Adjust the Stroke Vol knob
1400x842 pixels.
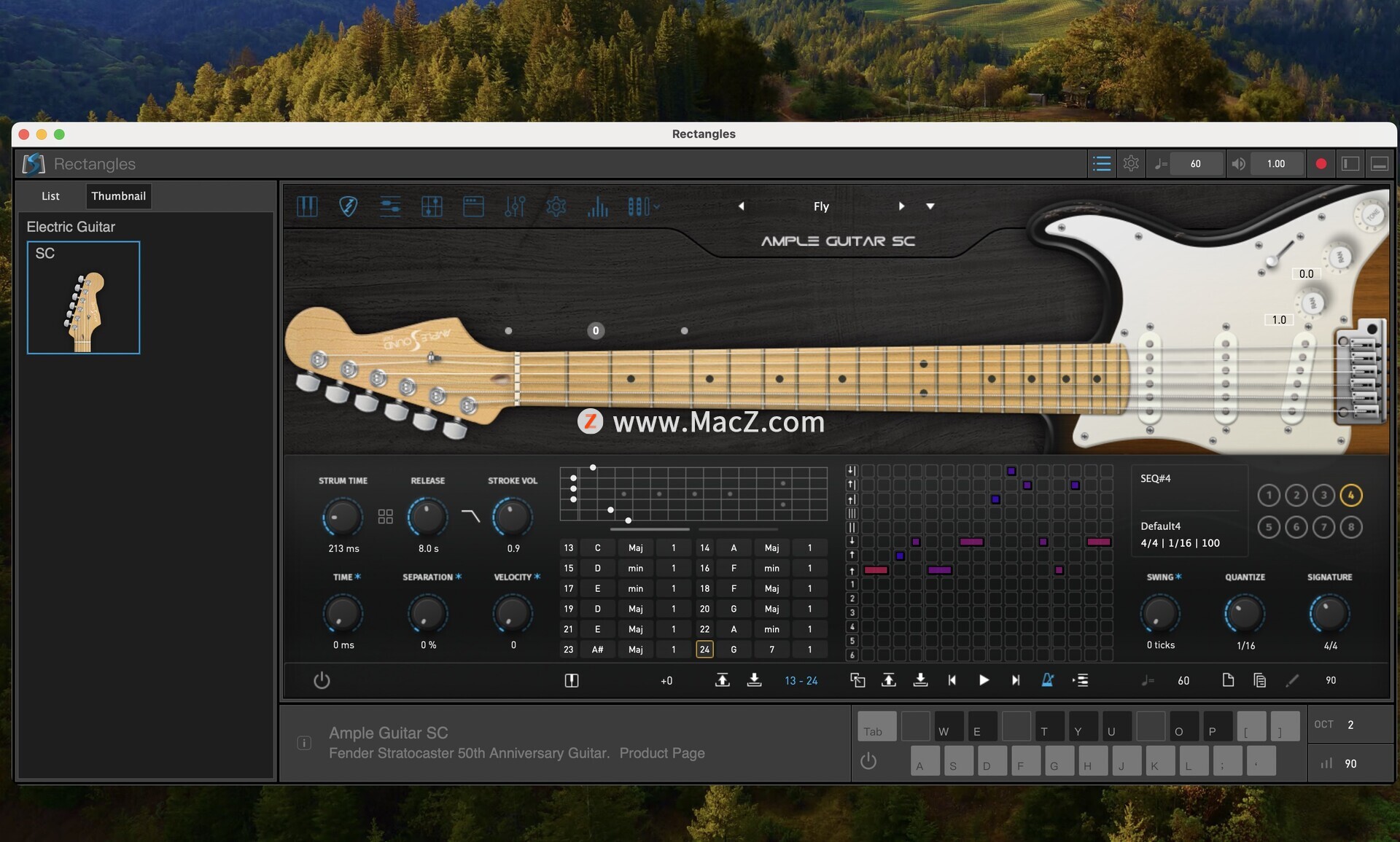click(x=513, y=518)
